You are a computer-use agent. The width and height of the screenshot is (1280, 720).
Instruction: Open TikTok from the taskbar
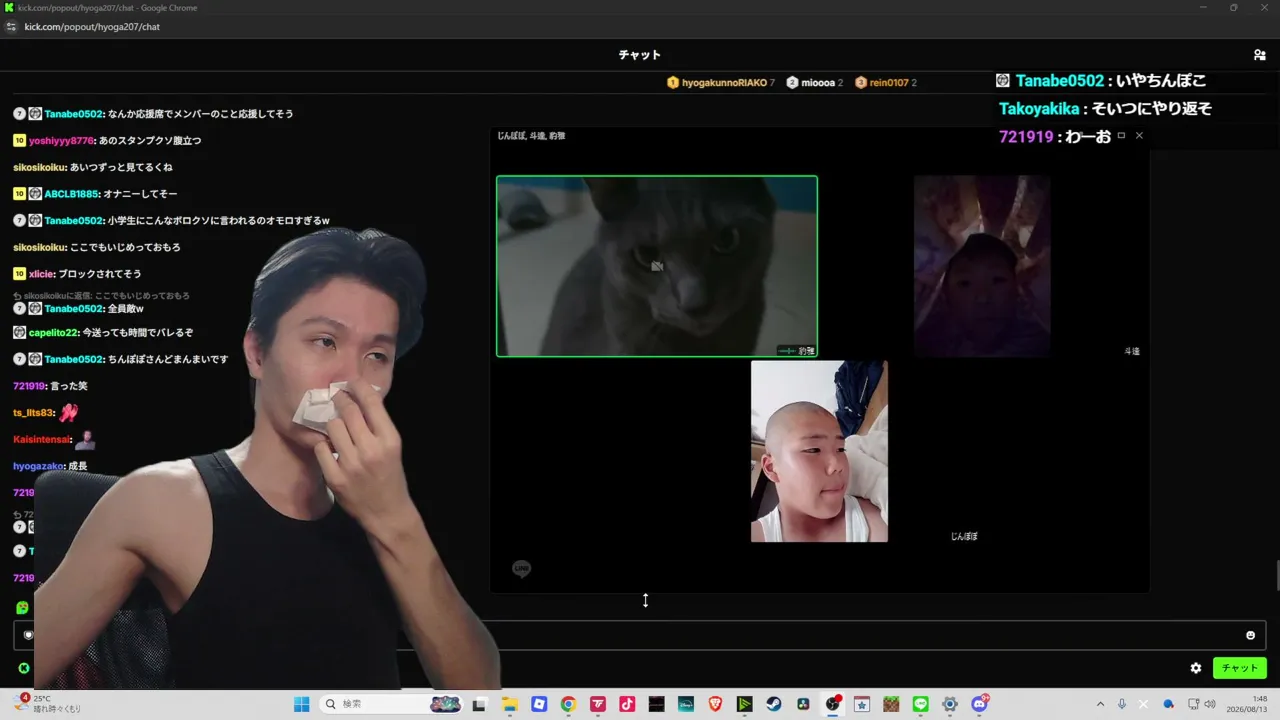627,704
